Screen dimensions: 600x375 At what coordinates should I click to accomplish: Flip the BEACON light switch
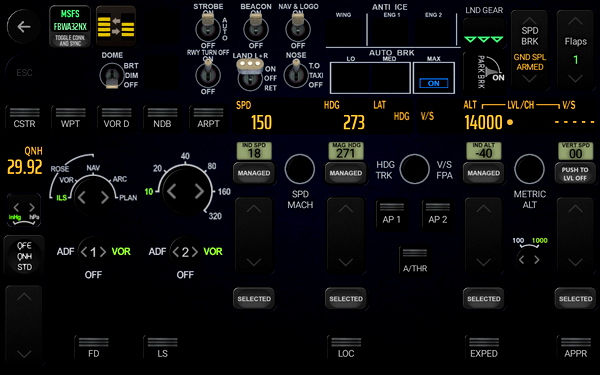256,28
